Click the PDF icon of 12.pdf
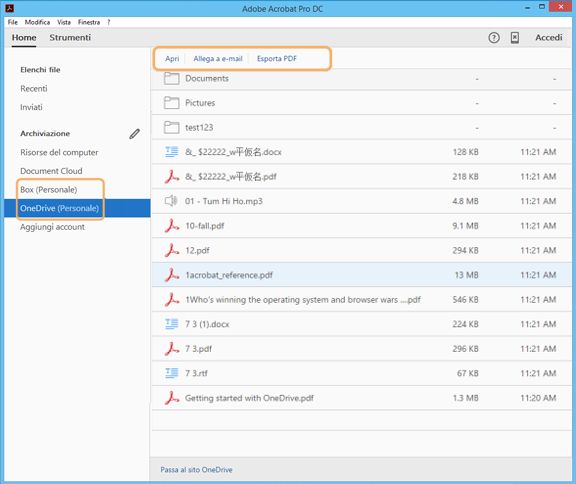 pyautogui.click(x=172, y=250)
